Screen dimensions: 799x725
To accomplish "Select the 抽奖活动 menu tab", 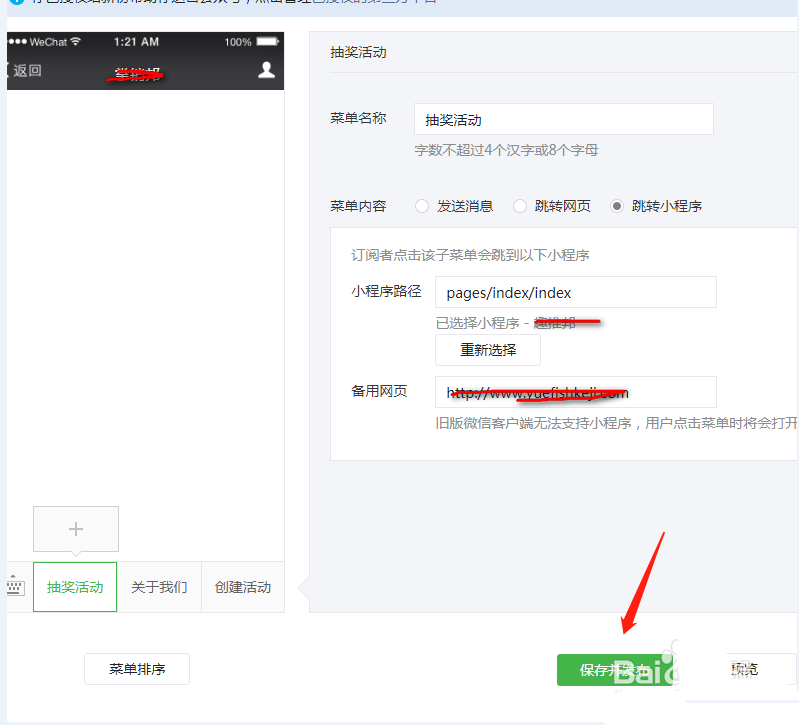I will click(75, 587).
